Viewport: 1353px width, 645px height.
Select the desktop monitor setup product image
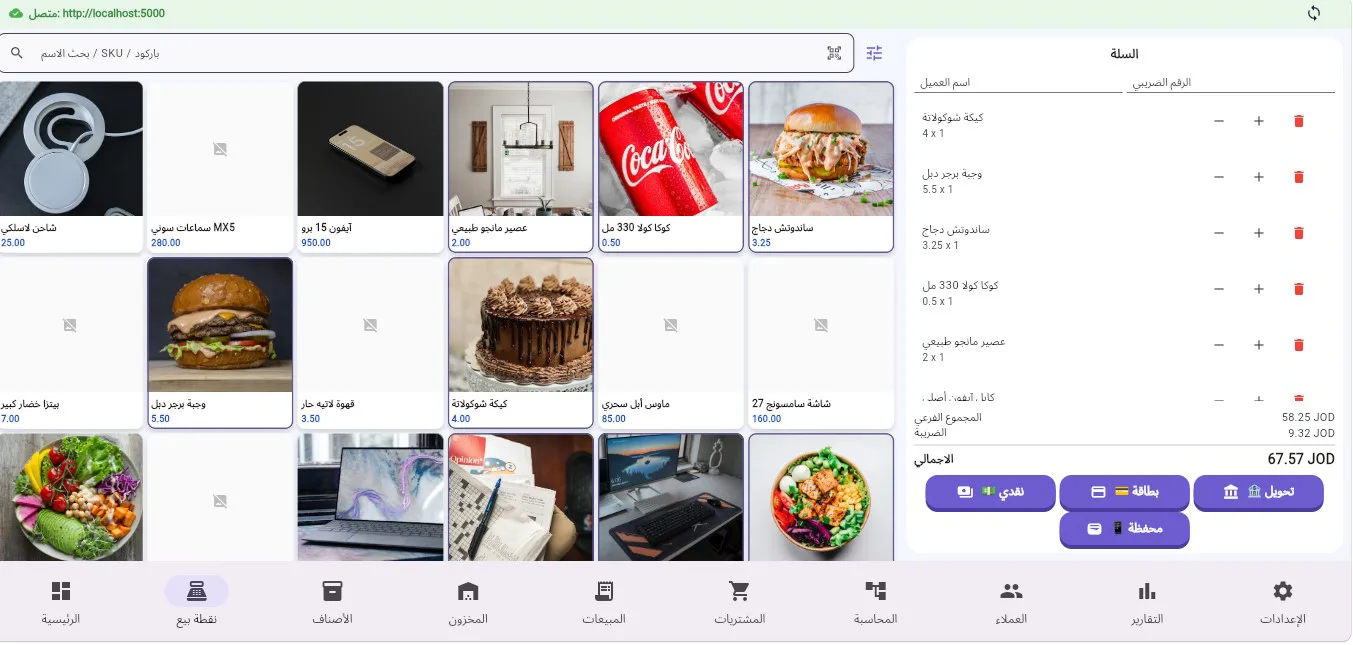pyautogui.click(x=671, y=498)
